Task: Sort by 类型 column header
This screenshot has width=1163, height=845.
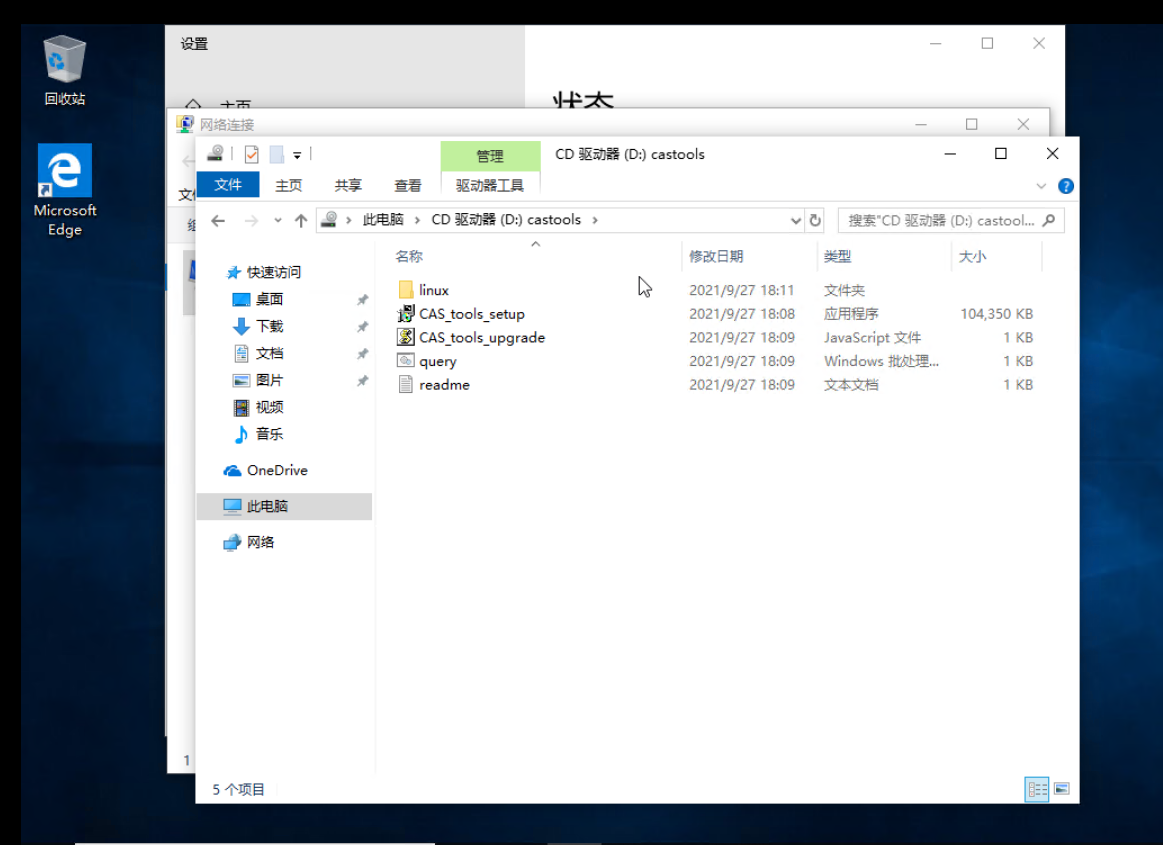Action: pyautogui.click(x=837, y=257)
